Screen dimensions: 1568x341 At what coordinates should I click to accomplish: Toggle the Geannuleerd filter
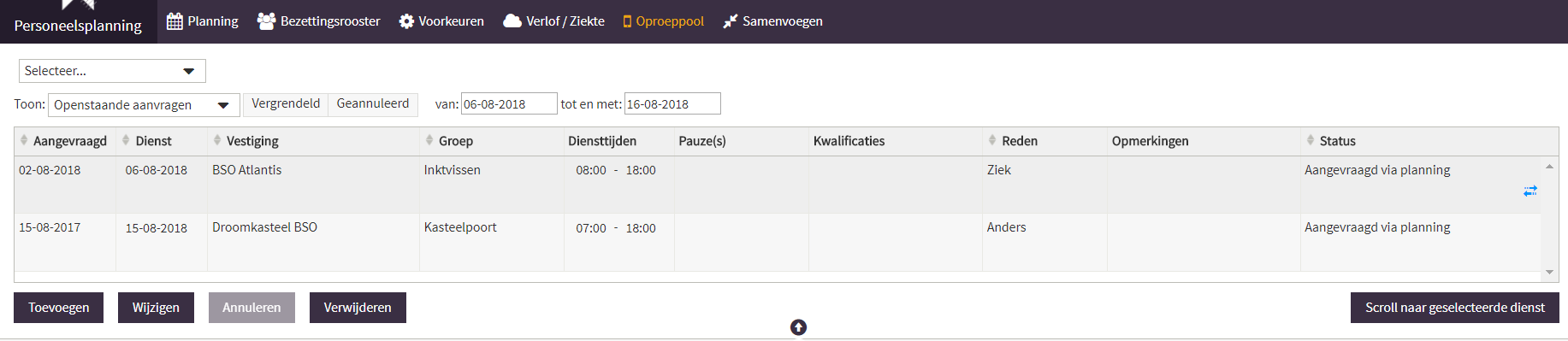[x=373, y=103]
